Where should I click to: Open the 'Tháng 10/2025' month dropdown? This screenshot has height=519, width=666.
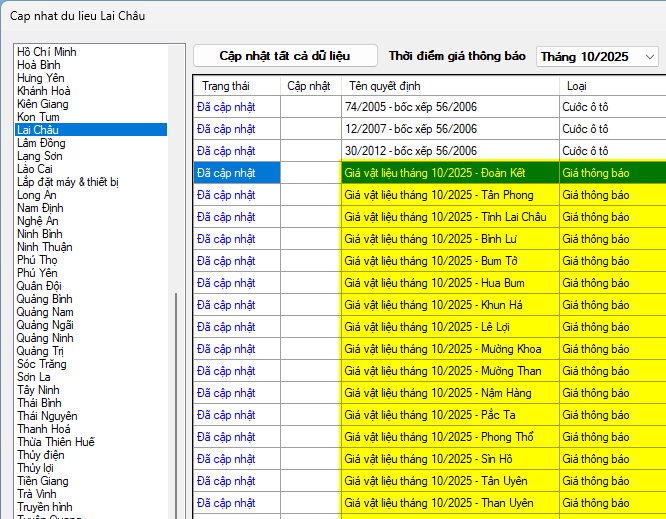click(597, 57)
